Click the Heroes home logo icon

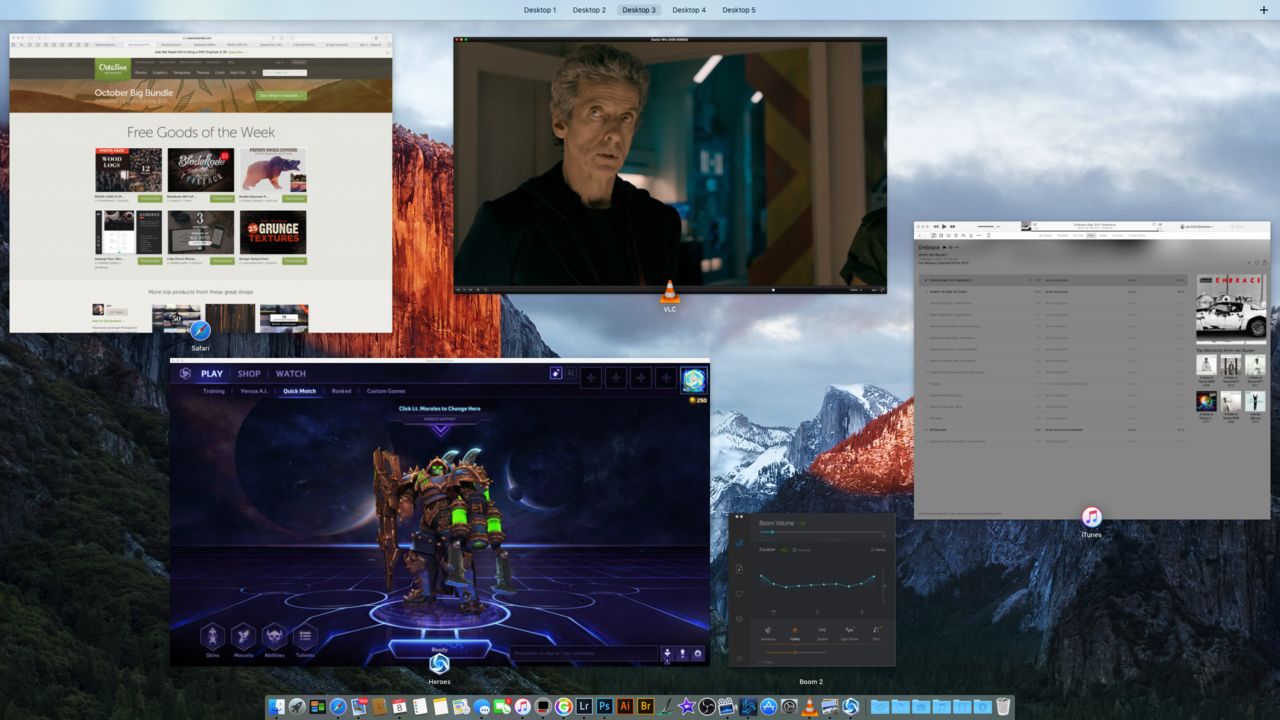[184, 374]
